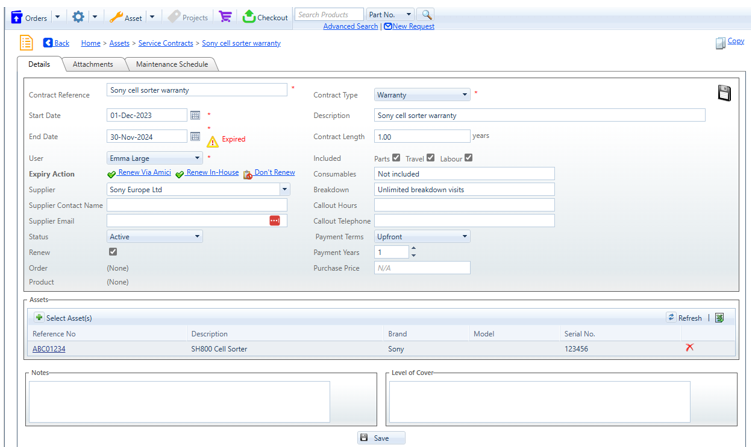
Task: Click the Expired warning icon
Action: pos(213,141)
